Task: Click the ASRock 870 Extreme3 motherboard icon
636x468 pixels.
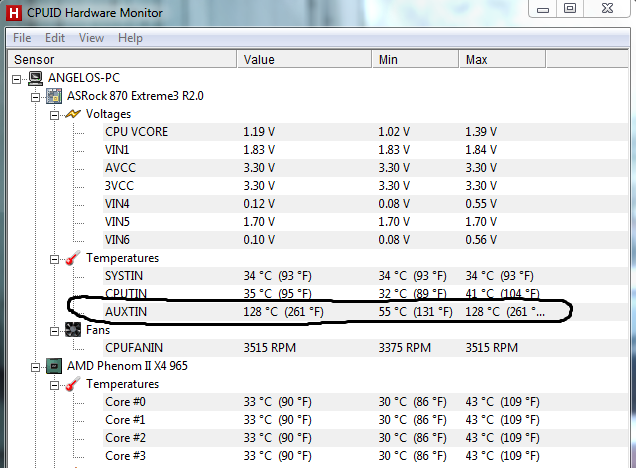Action: pos(54,97)
